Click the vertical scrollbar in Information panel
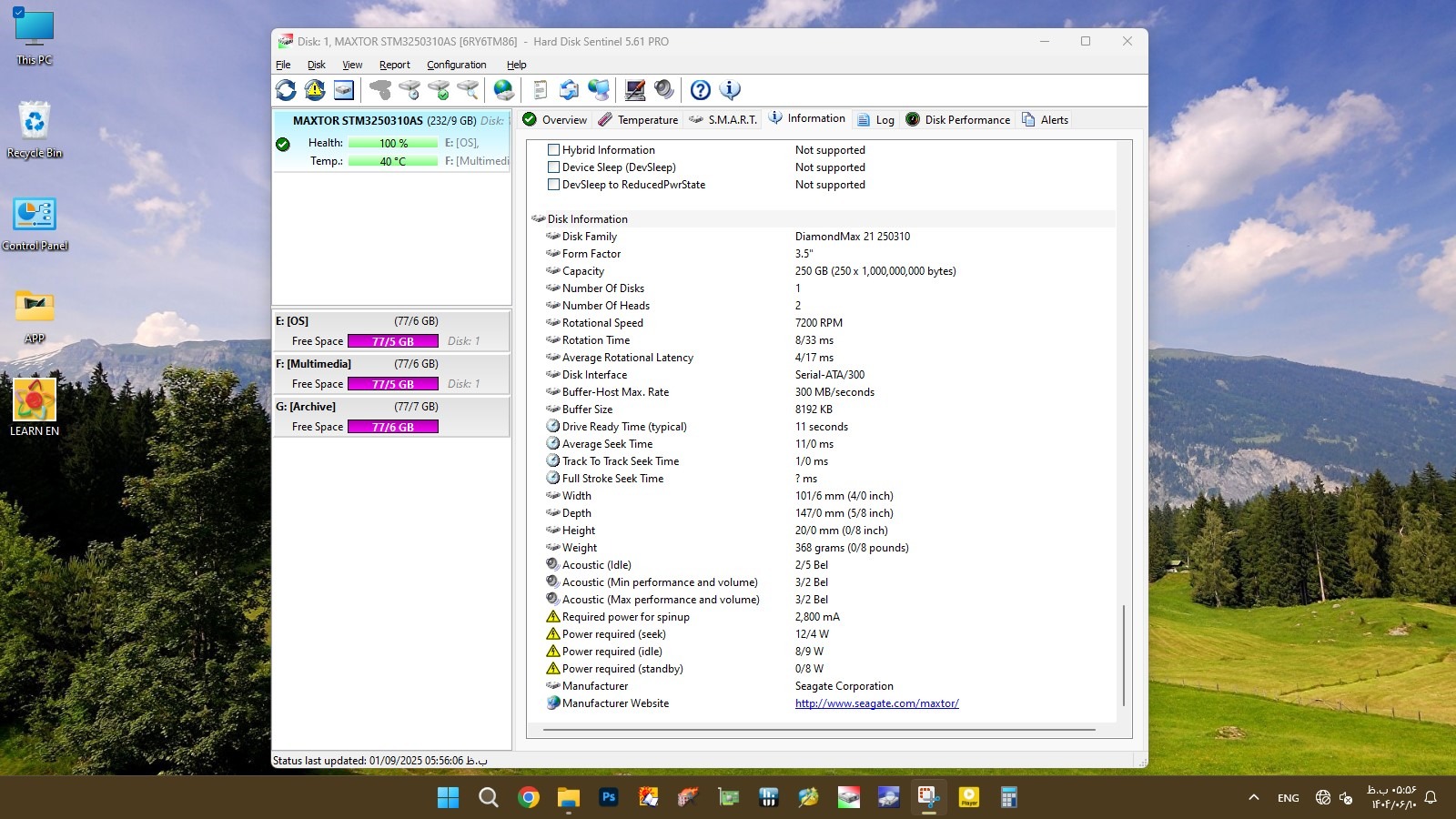Image resolution: width=1456 pixels, height=819 pixels. 1124,655
